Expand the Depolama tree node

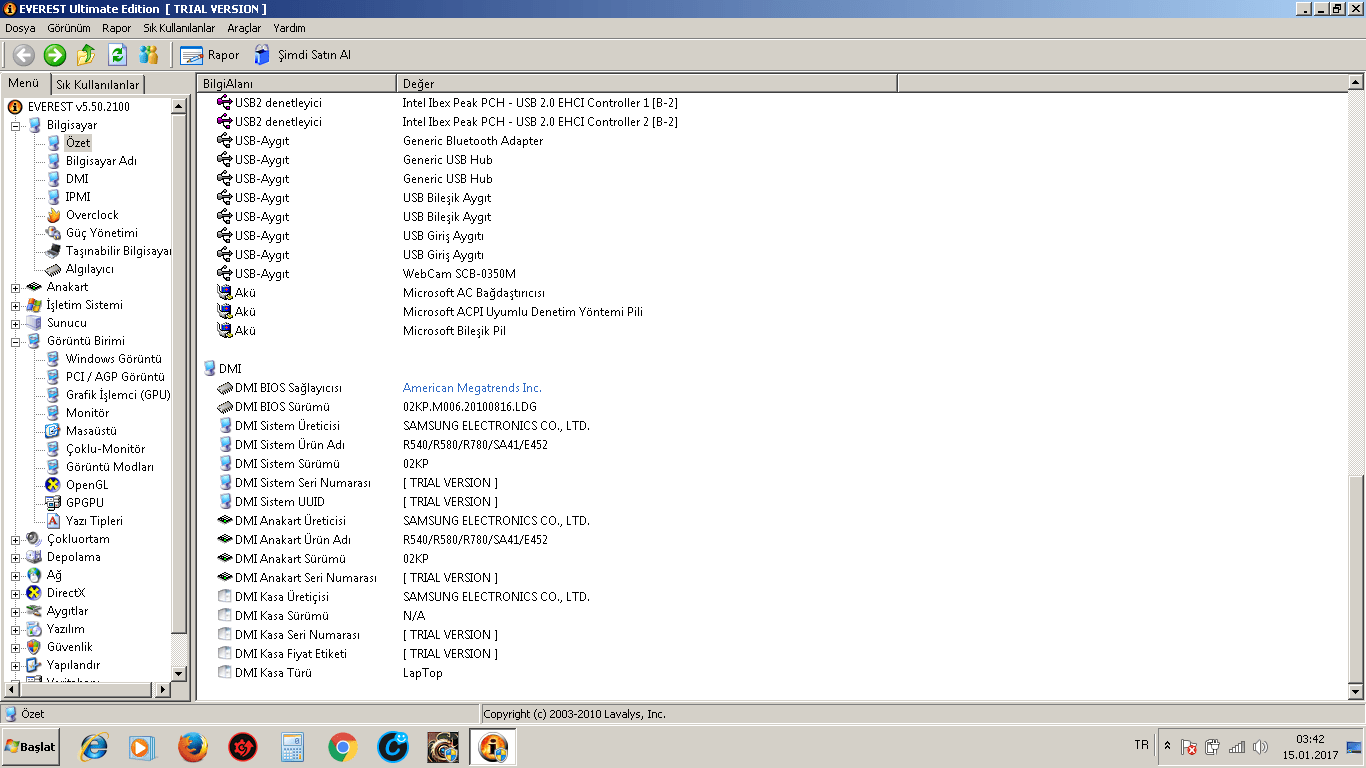[16, 558]
